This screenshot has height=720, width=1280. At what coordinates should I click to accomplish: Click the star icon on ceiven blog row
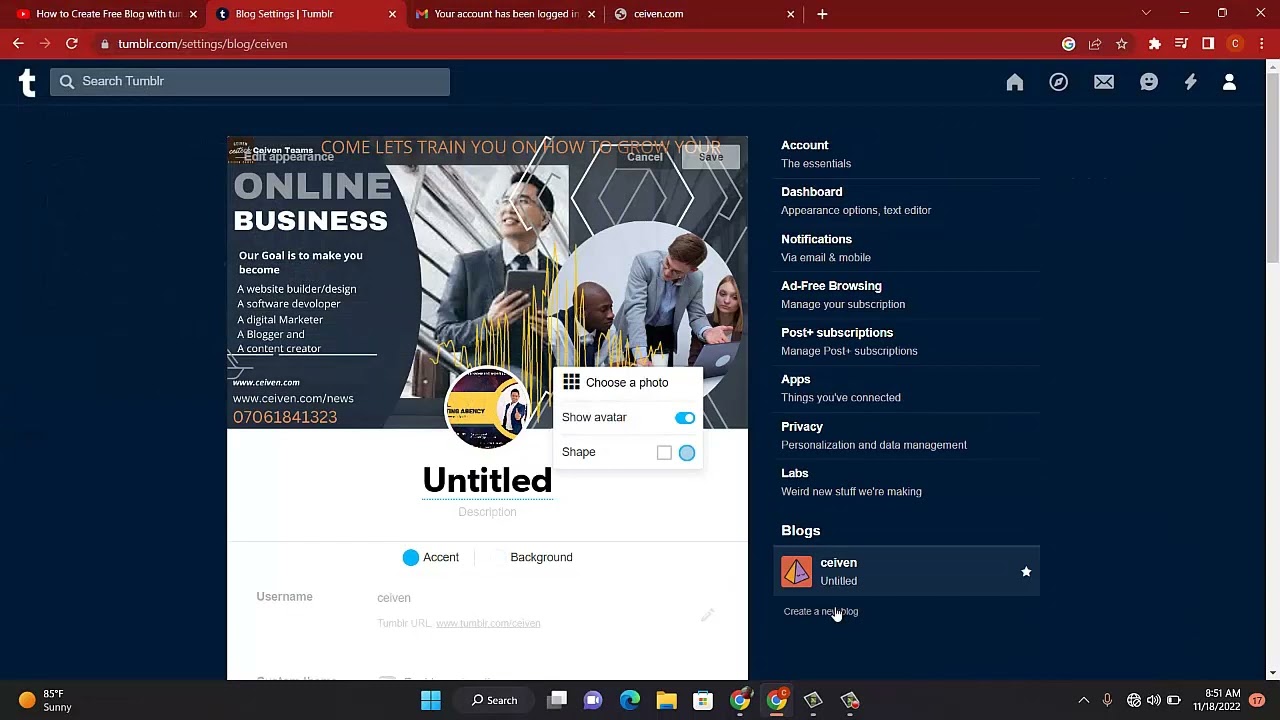(x=1026, y=572)
